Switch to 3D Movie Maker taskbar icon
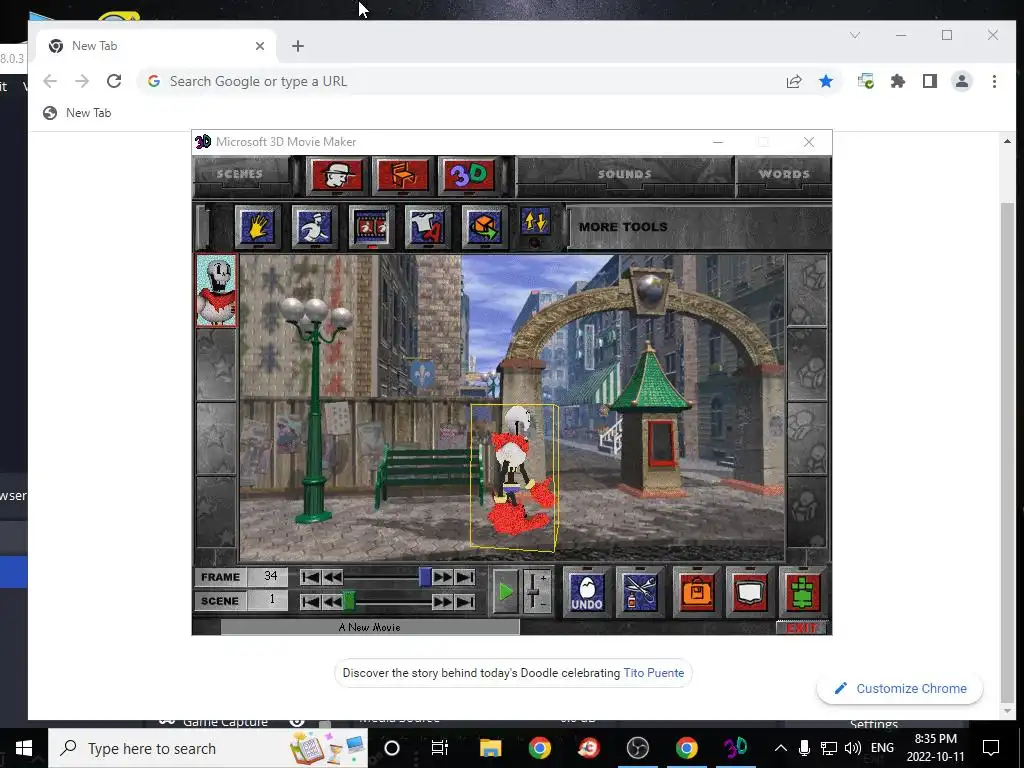This screenshot has height=768, width=1024. click(735, 748)
